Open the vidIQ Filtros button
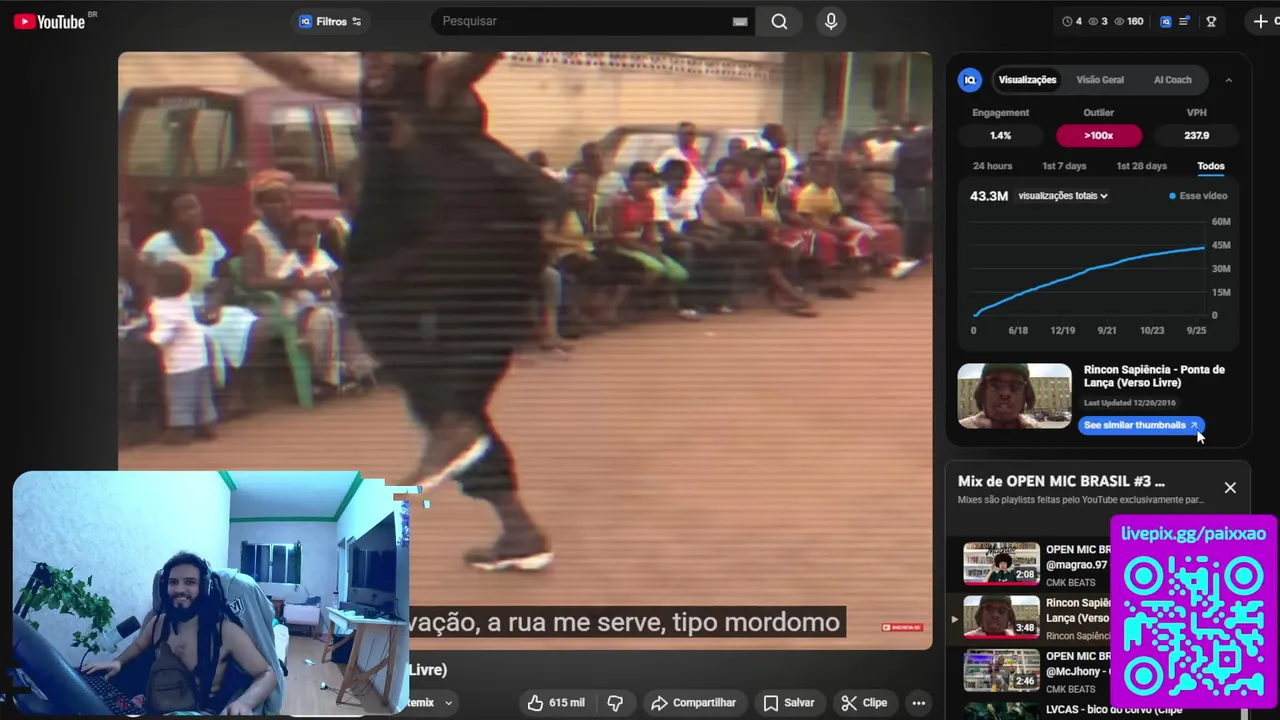Image resolution: width=1280 pixels, height=720 pixels. [x=331, y=21]
